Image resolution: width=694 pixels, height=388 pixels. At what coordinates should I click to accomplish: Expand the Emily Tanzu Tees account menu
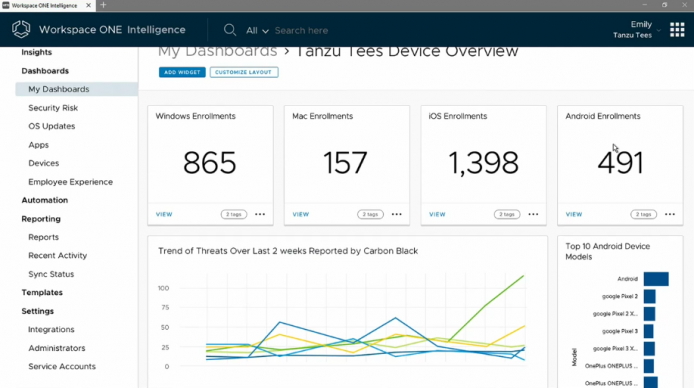(x=636, y=30)
